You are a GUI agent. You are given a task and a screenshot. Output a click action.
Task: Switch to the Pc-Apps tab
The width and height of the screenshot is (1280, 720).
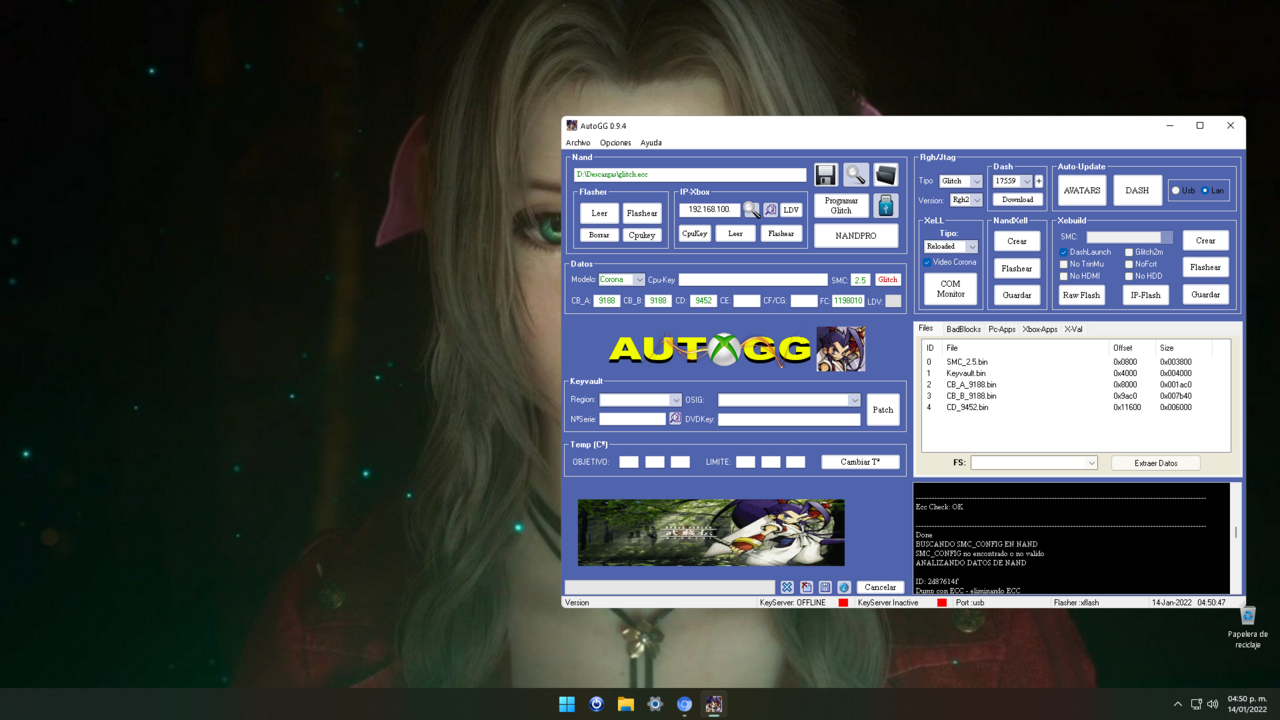tap(1001, 329)
